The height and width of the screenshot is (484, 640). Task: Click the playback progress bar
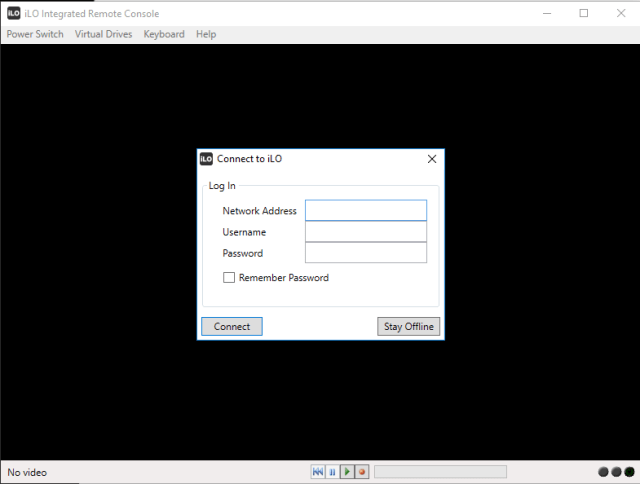(440, 472)
